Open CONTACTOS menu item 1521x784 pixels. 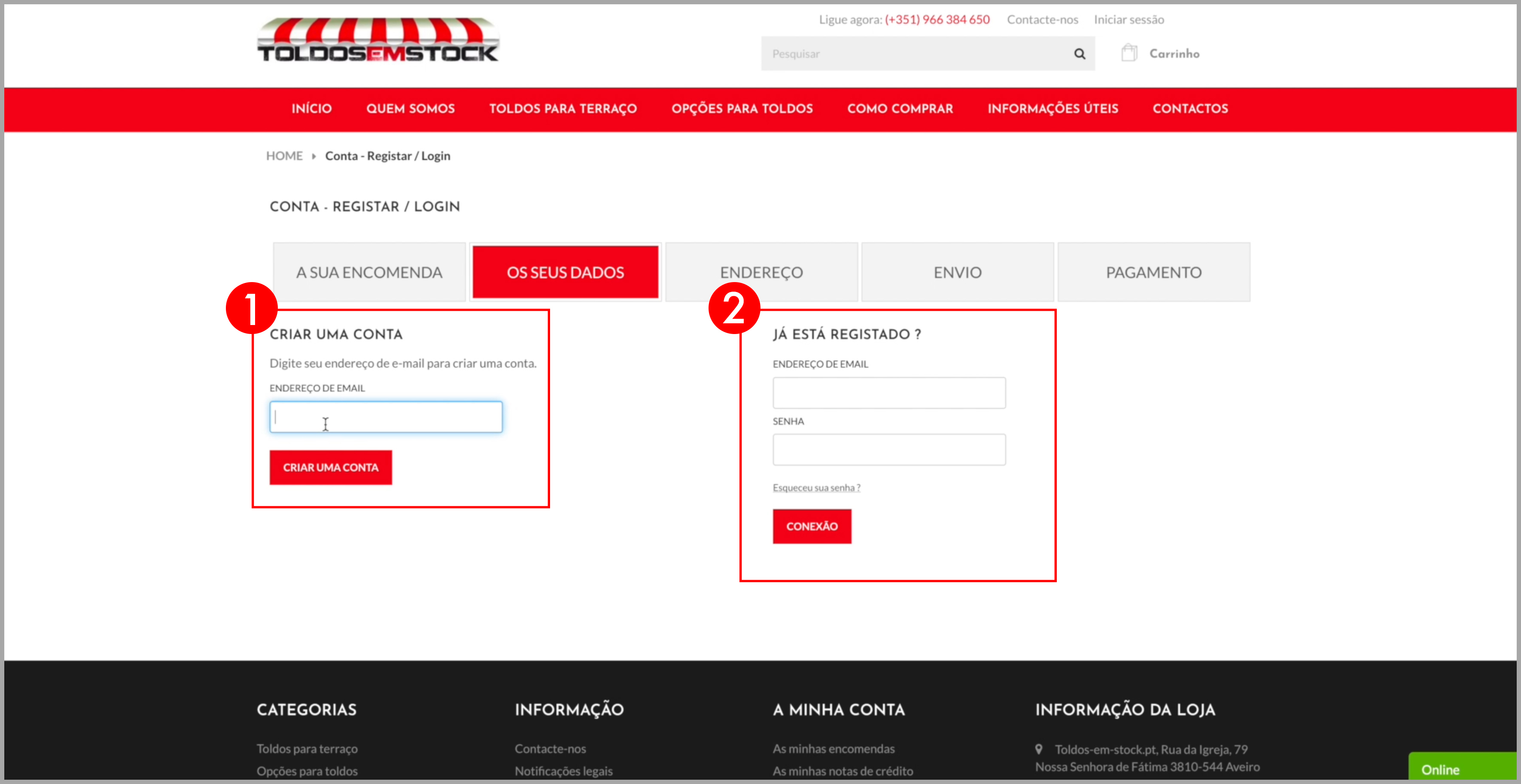tap(1190, 109)
